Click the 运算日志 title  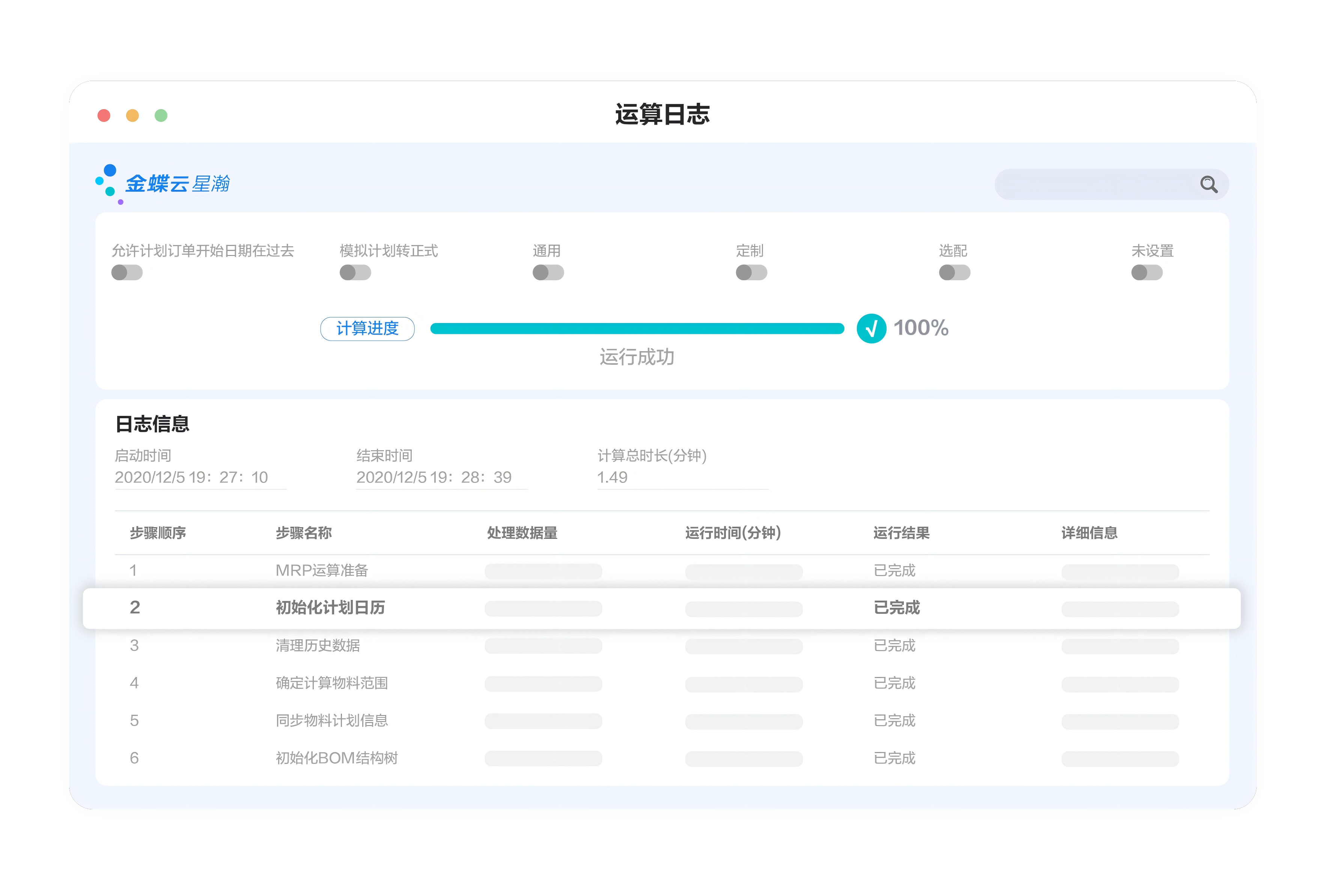click(662, 114)
